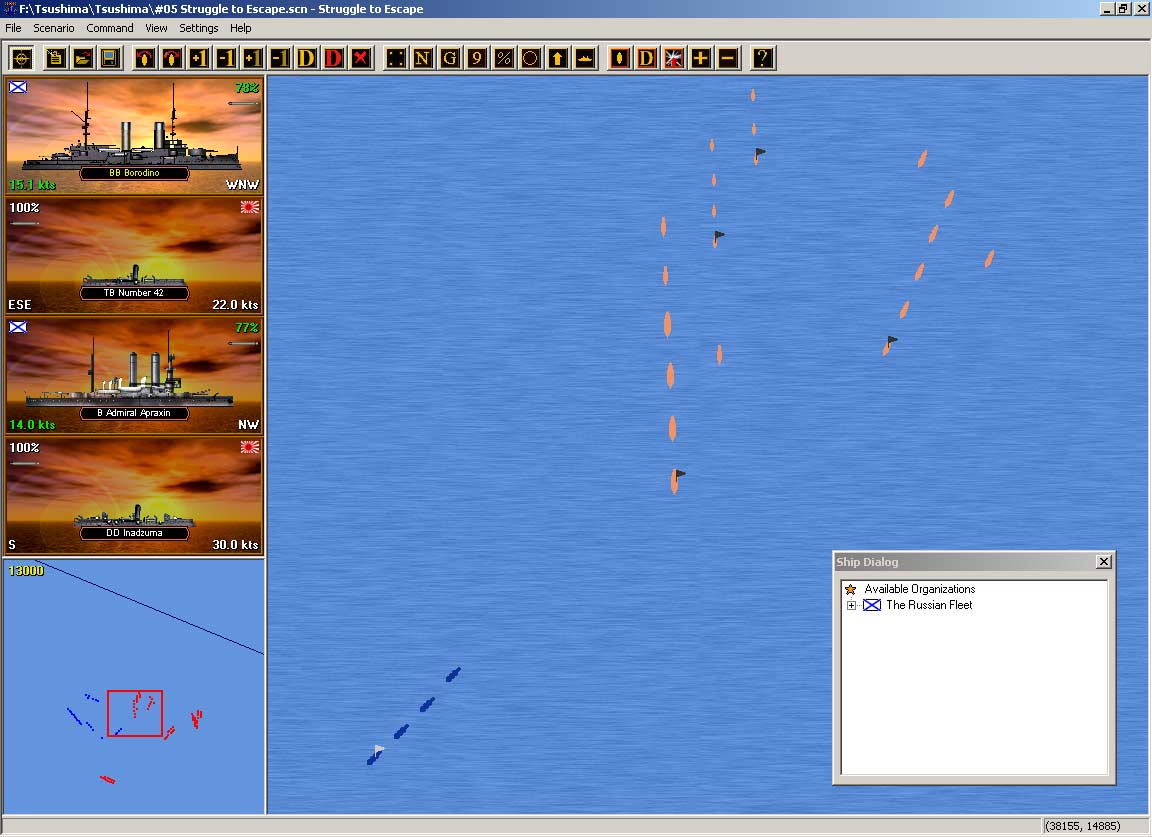
Task: Open help with the question mark icon
Action: click(x=762, y=58)
